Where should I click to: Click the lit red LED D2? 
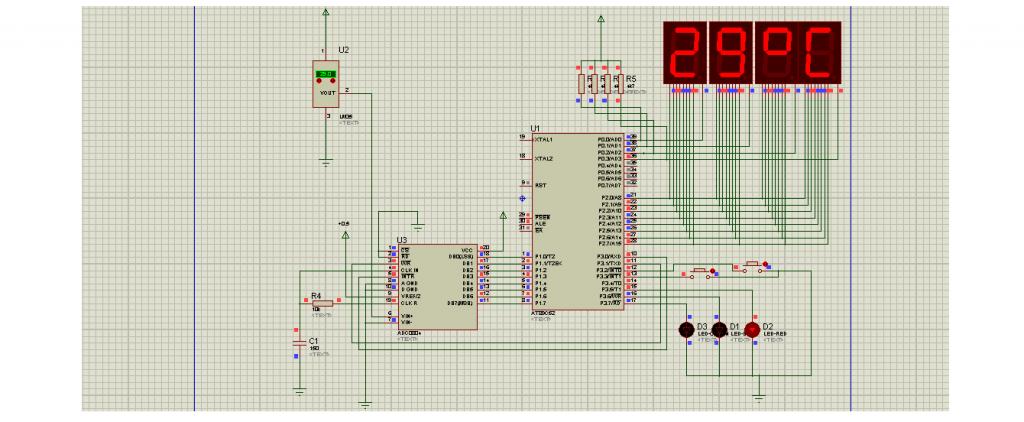(752, 330)
